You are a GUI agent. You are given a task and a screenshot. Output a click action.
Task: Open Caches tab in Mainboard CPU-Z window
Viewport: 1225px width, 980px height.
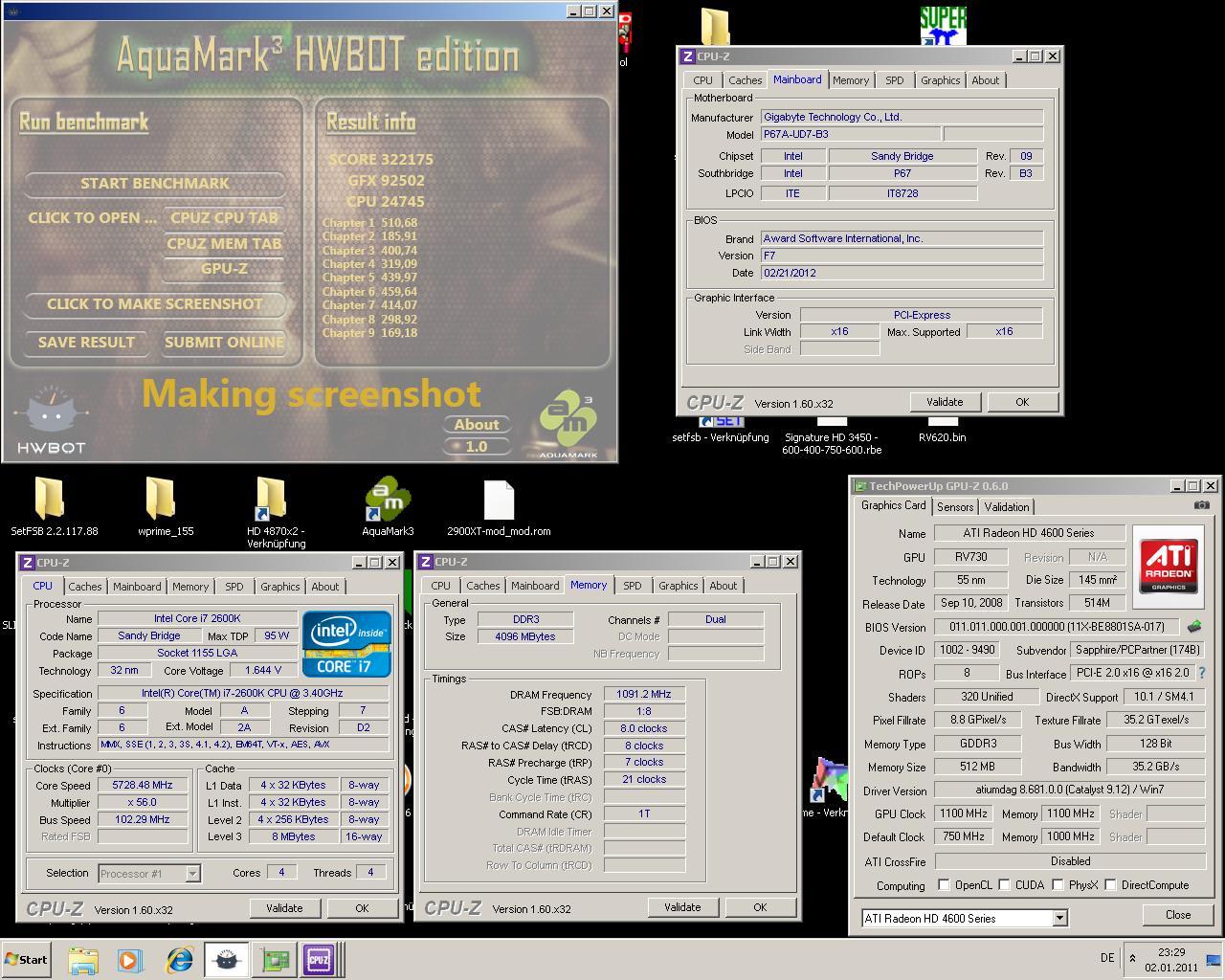pos(745,80)
